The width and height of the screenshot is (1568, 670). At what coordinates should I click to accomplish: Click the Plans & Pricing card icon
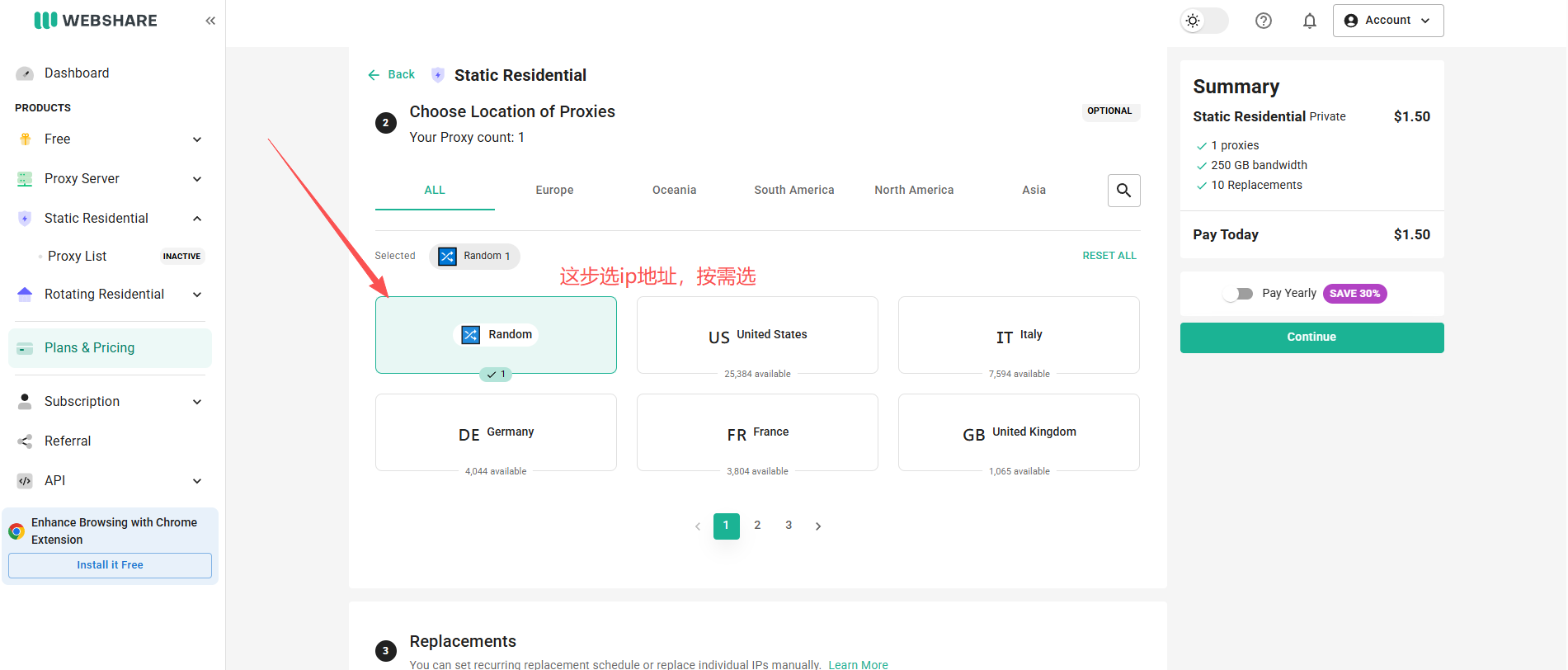coord(25,348)
